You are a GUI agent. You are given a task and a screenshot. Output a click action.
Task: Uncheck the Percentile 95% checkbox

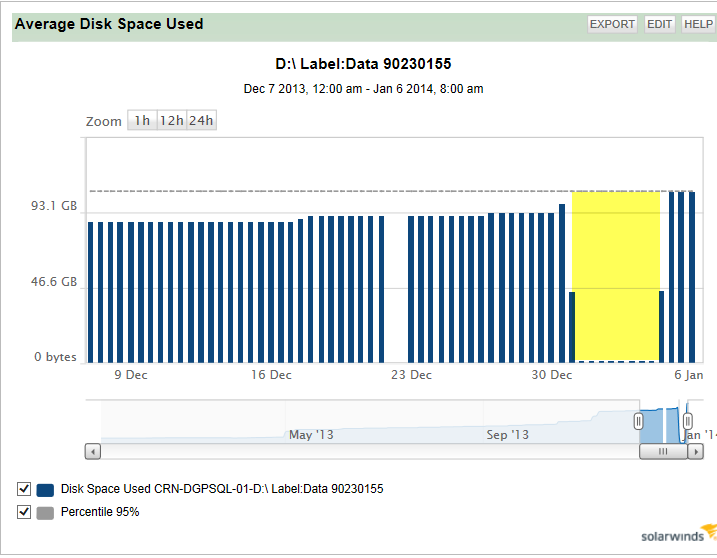24,512
